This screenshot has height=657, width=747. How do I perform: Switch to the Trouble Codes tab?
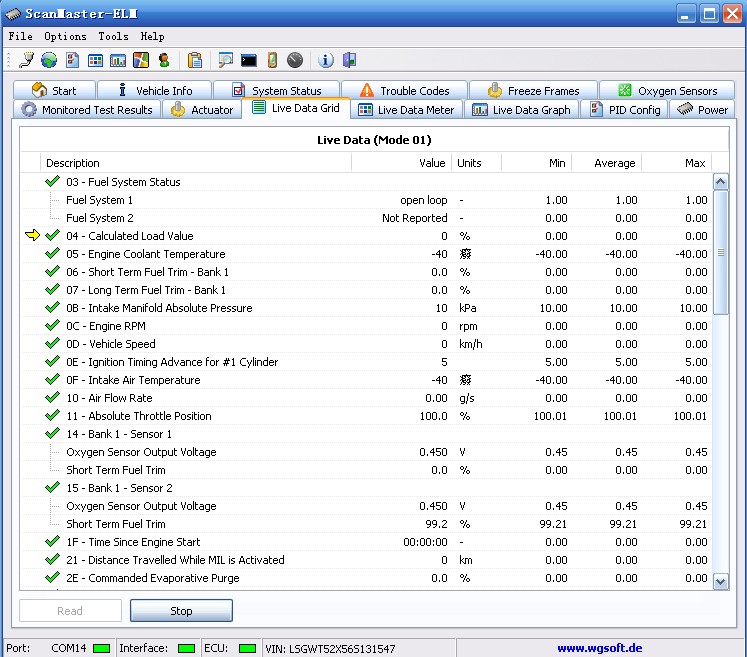click(404, 91)
